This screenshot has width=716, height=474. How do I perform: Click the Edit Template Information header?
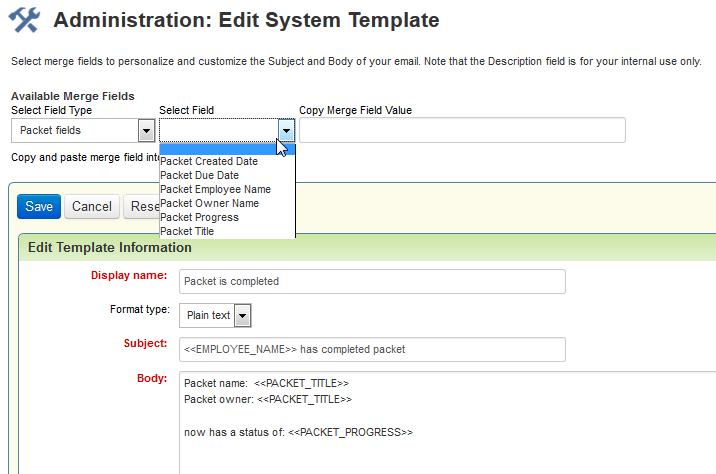click(x=110, y=247)
